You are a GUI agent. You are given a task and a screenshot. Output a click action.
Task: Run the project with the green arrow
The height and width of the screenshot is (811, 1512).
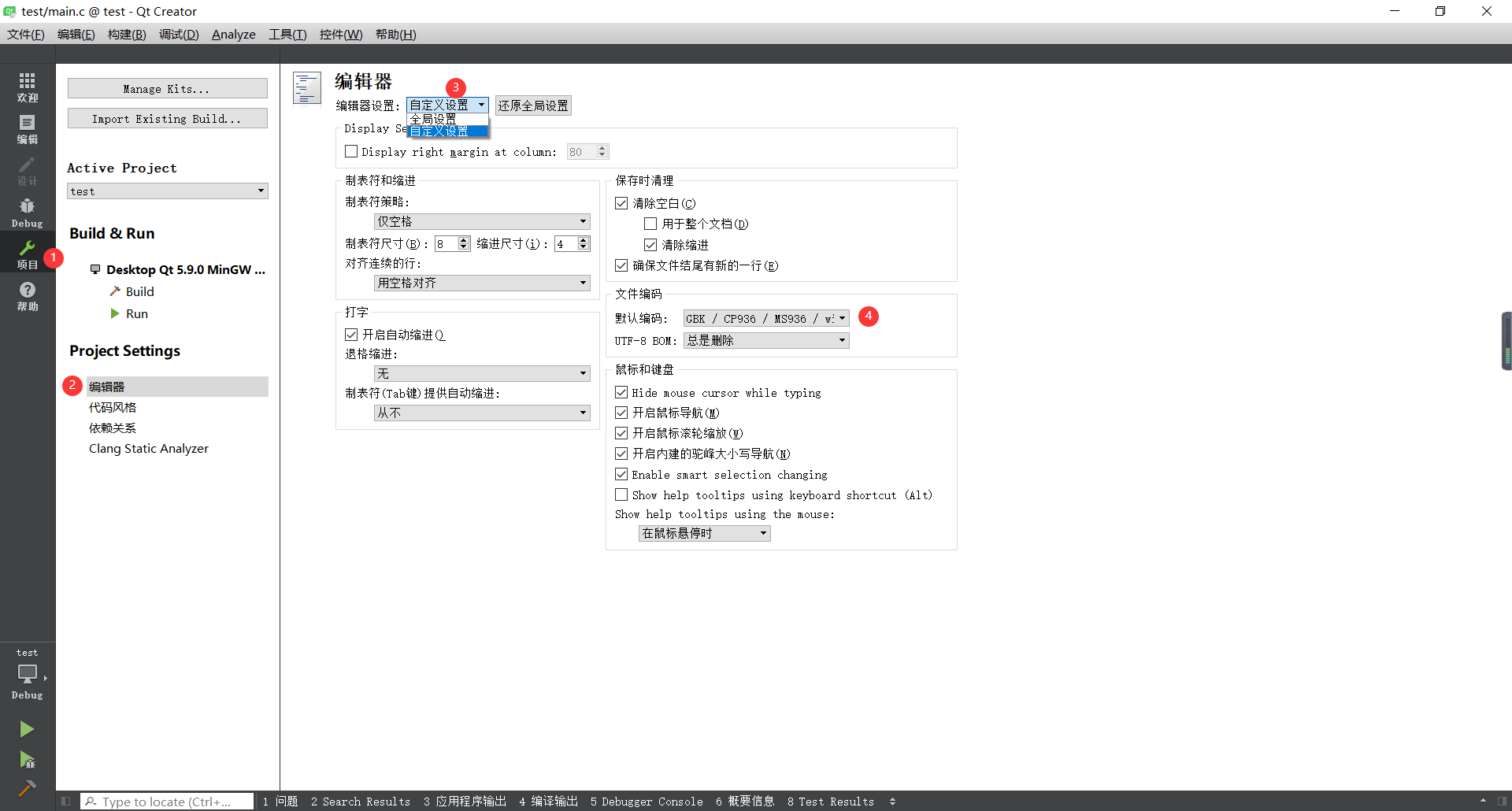(27, 728)
